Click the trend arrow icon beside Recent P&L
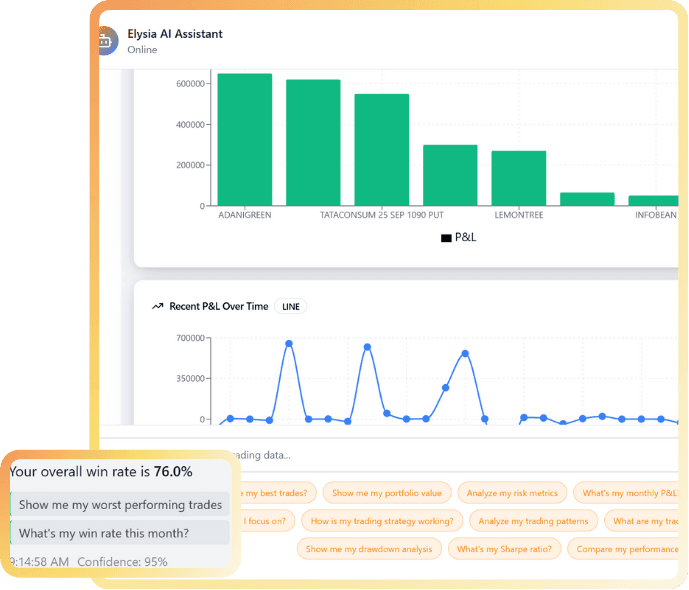 (157, 306)
